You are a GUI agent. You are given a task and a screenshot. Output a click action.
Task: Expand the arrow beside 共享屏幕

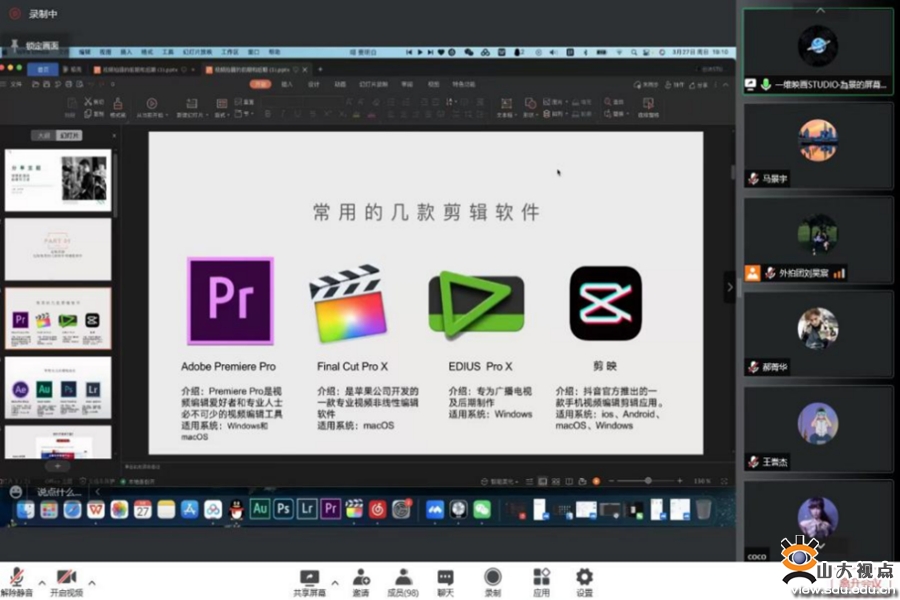click(x=335, y=583)
